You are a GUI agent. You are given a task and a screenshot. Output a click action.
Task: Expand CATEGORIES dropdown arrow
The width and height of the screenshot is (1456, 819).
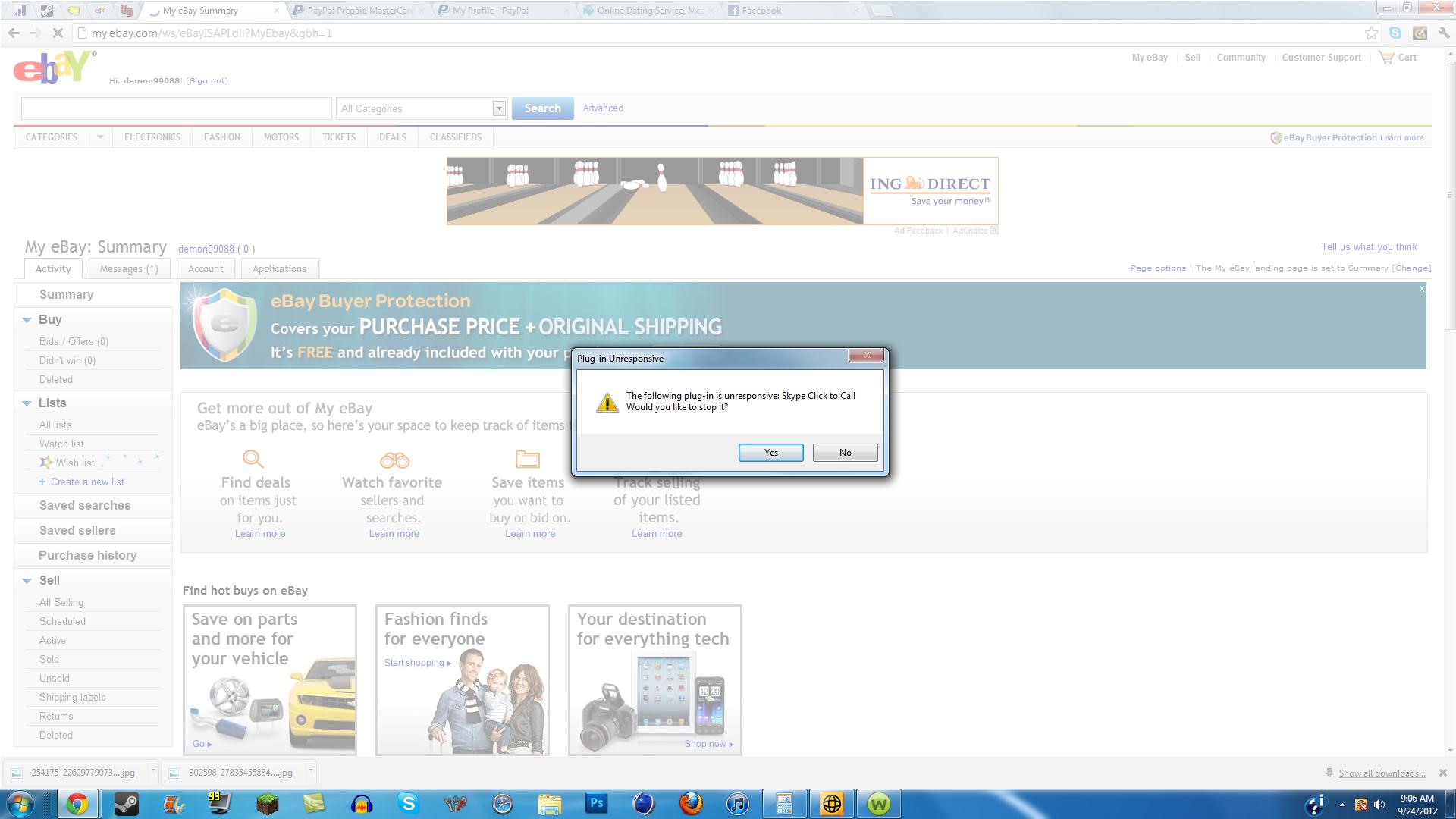[x=99, y=137]
